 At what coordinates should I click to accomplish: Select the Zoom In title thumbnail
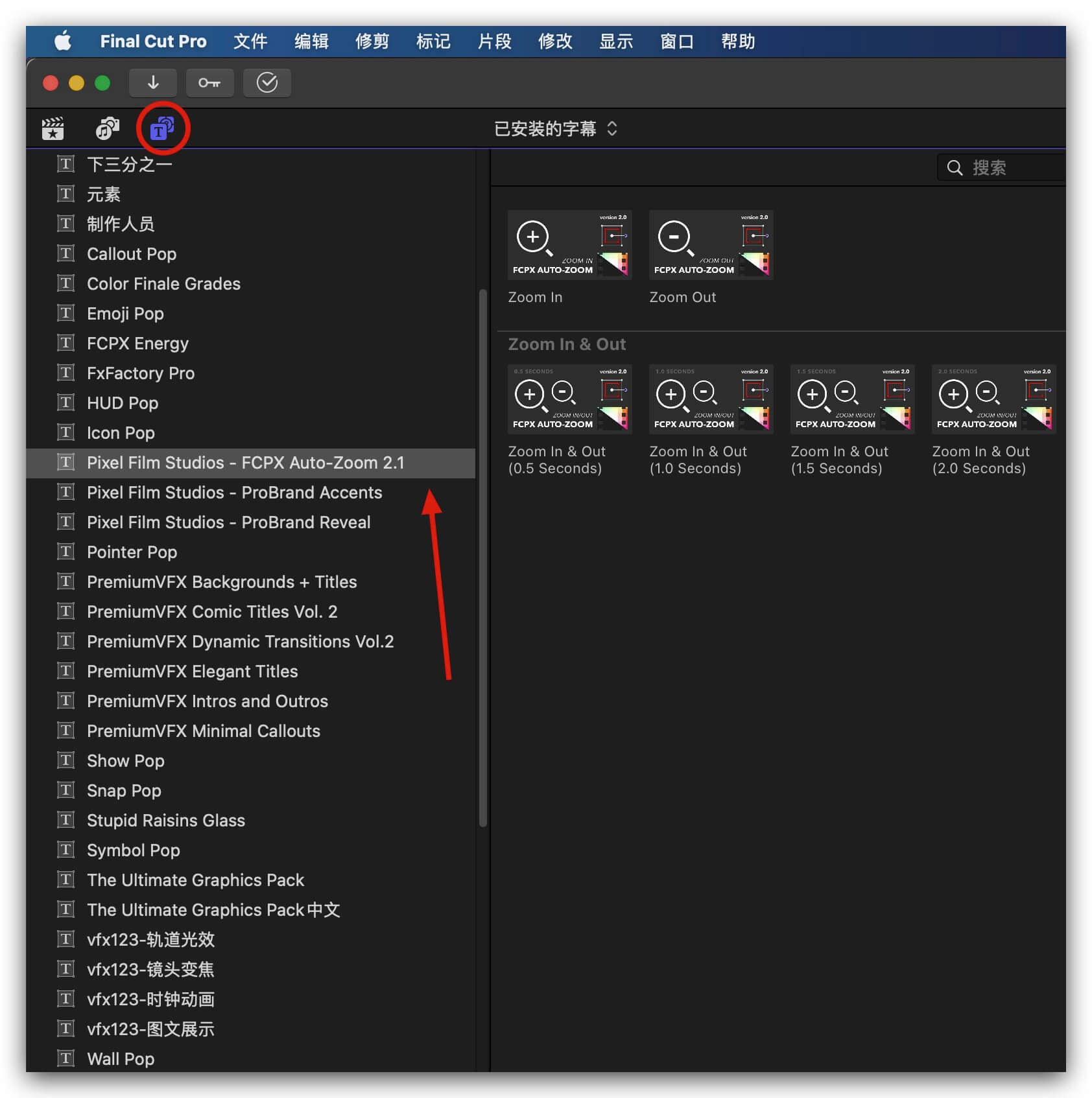[x=570, y=245]
